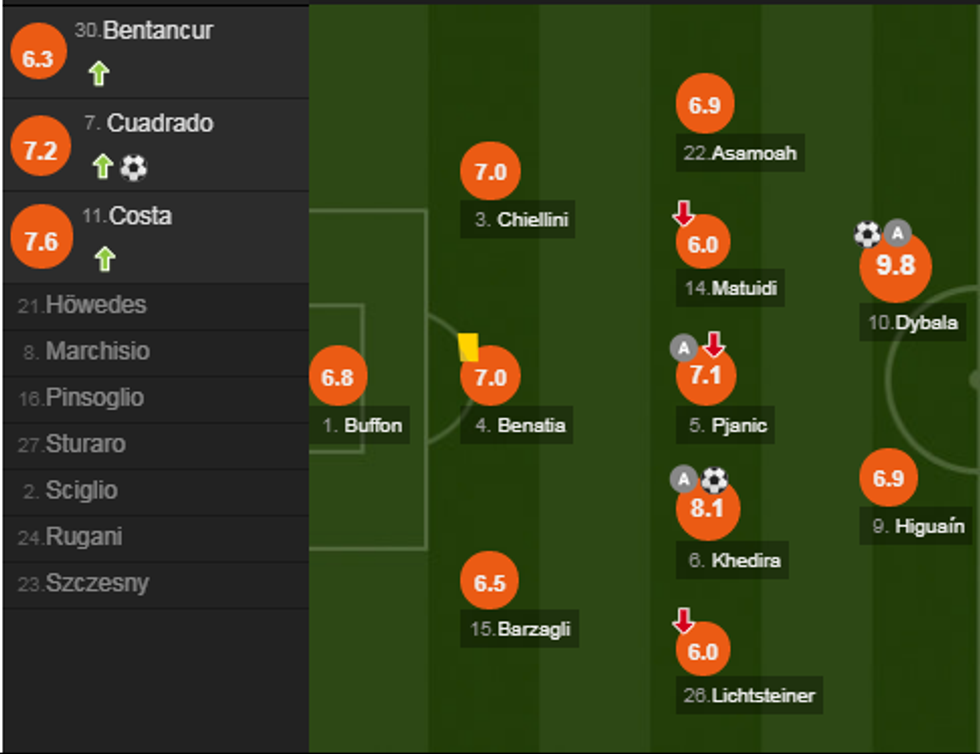Click the assist badge above Dybala
Image resolution: width=980 pixels, height=754 pixels.
click(898, 233)
